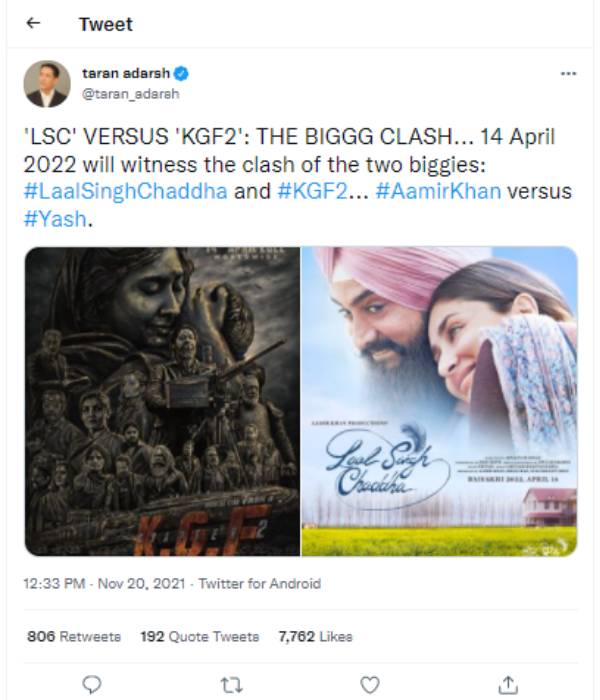The height and width of the screenshot is (700, 600).
Task: View the KGF Chapter 2 poster image
Action: point(162,401)
